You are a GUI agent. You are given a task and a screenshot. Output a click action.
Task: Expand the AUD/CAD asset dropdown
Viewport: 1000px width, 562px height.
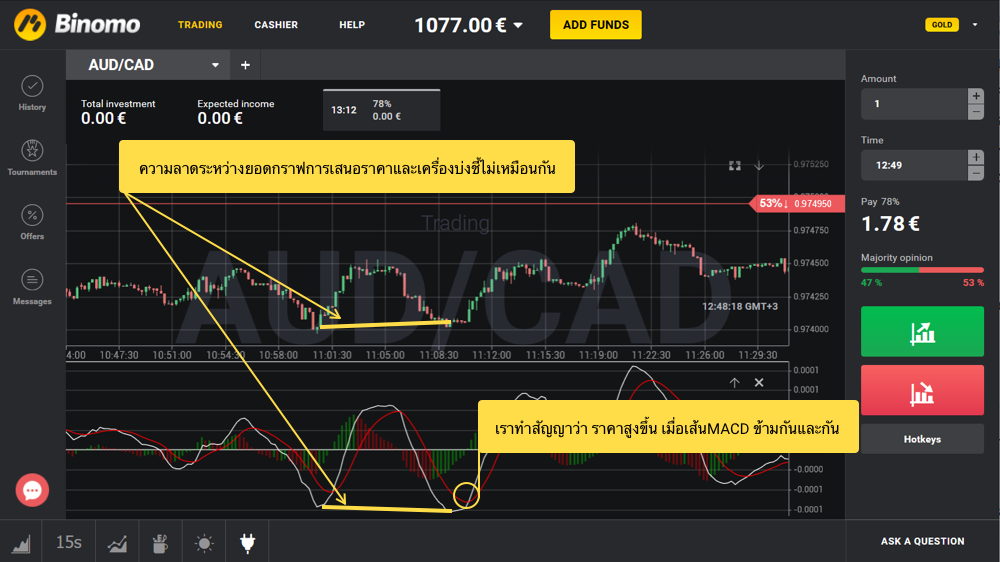[215, 65]
